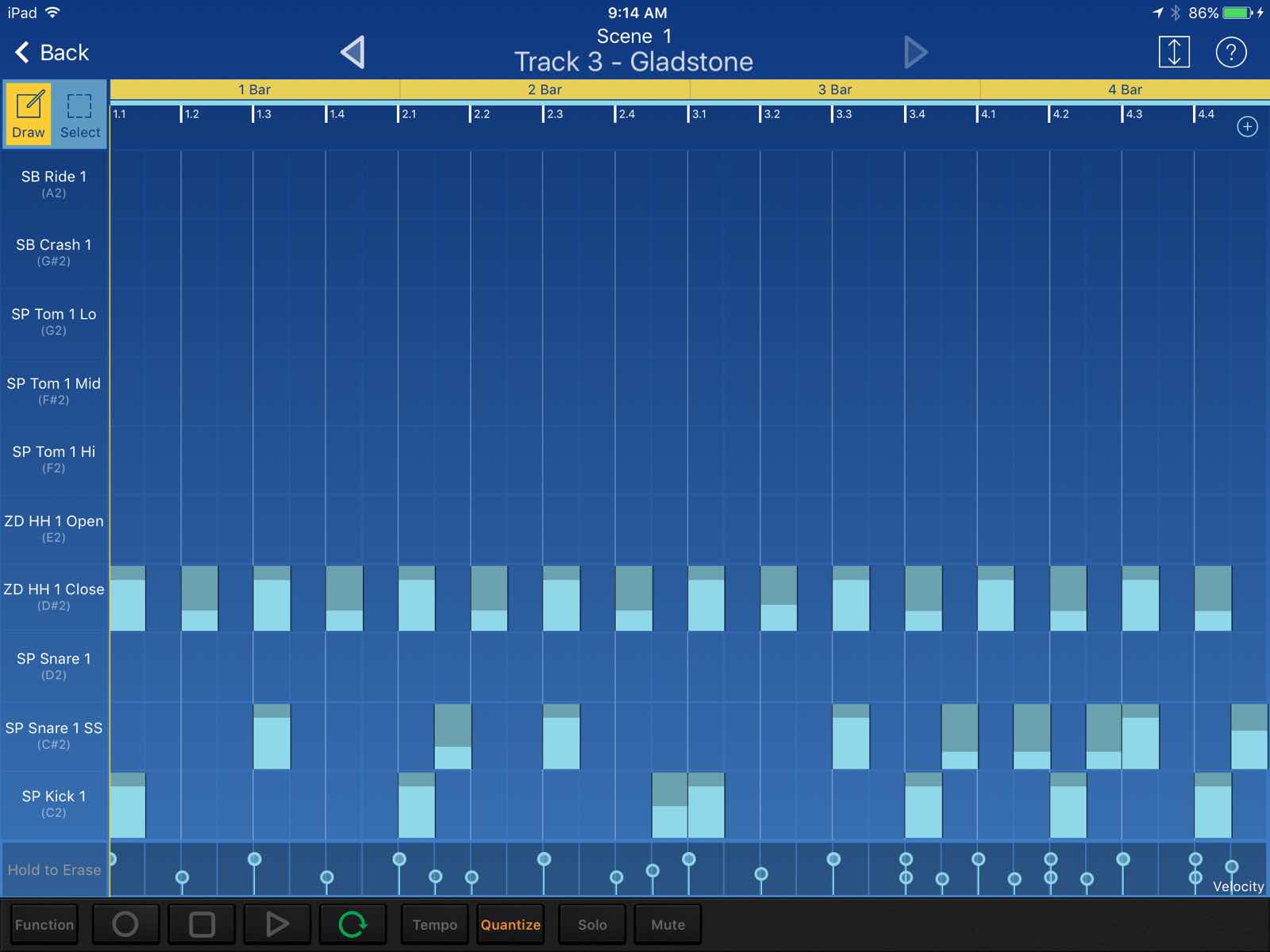Image resolution: width=1270 pixels, height=952 pixels.
Task: Tap the Wi-Fi status icon
Action: point(53,12)
